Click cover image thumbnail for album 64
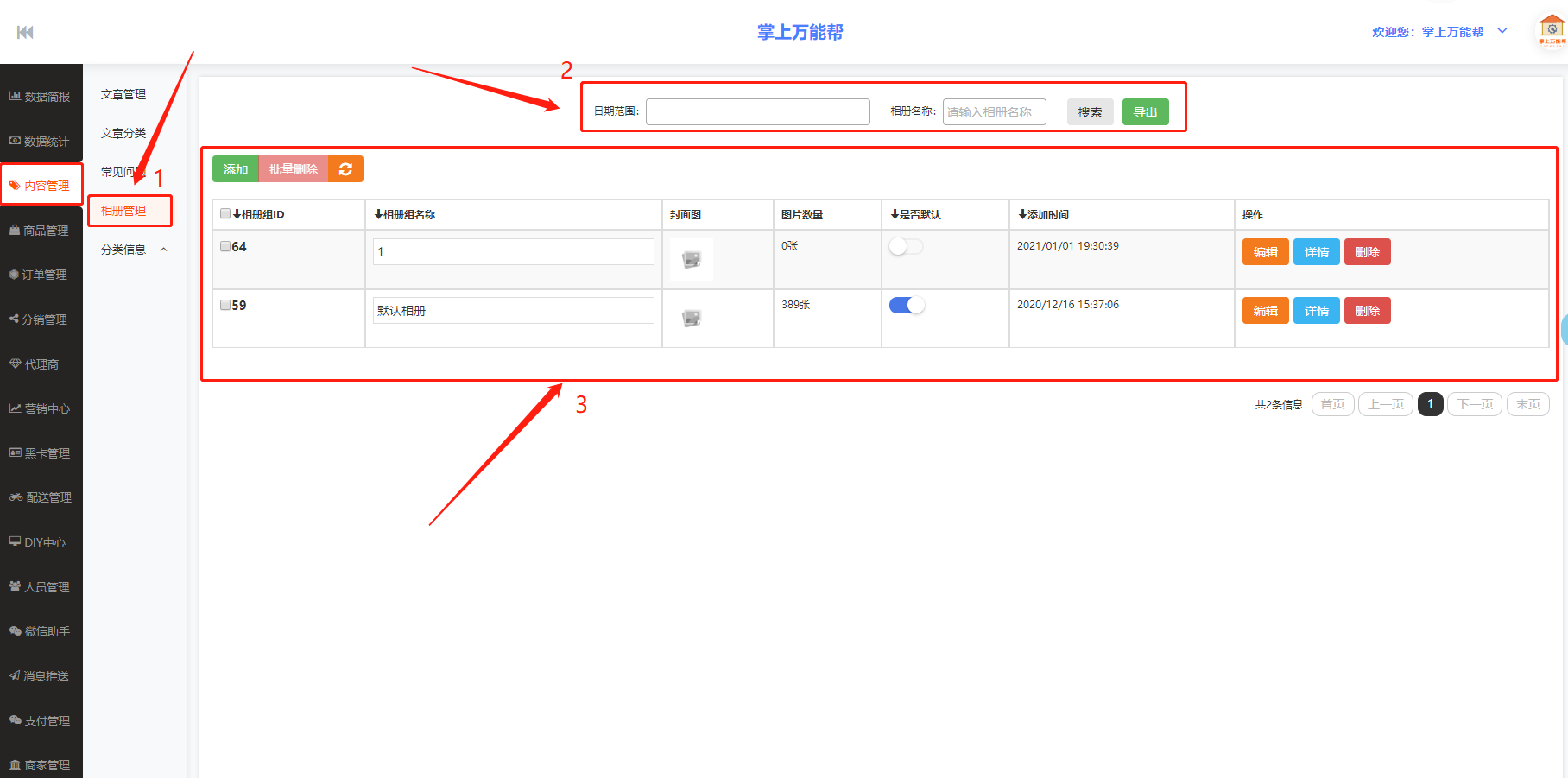 point(692,259)
